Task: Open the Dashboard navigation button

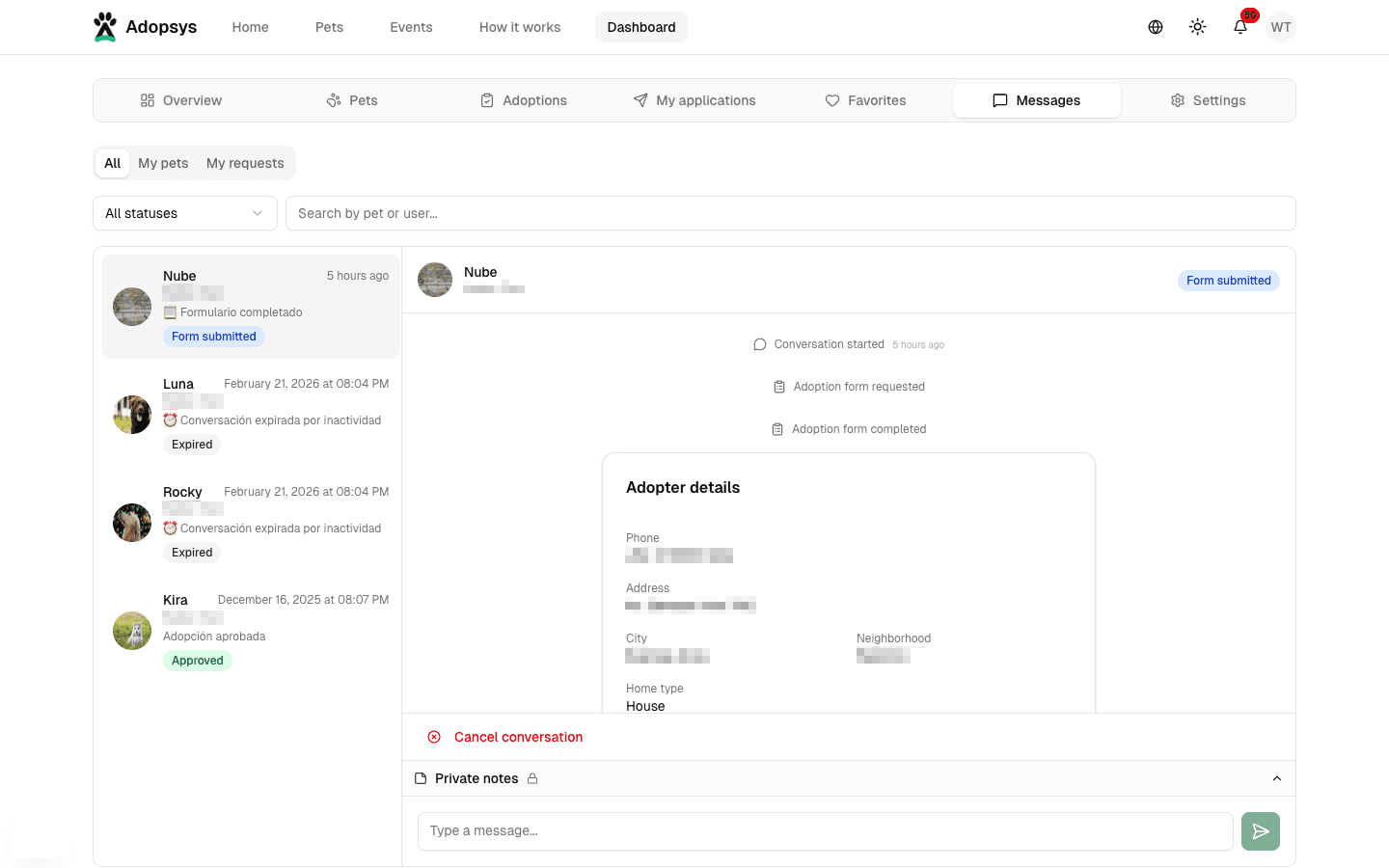Action: click(640, 26)
